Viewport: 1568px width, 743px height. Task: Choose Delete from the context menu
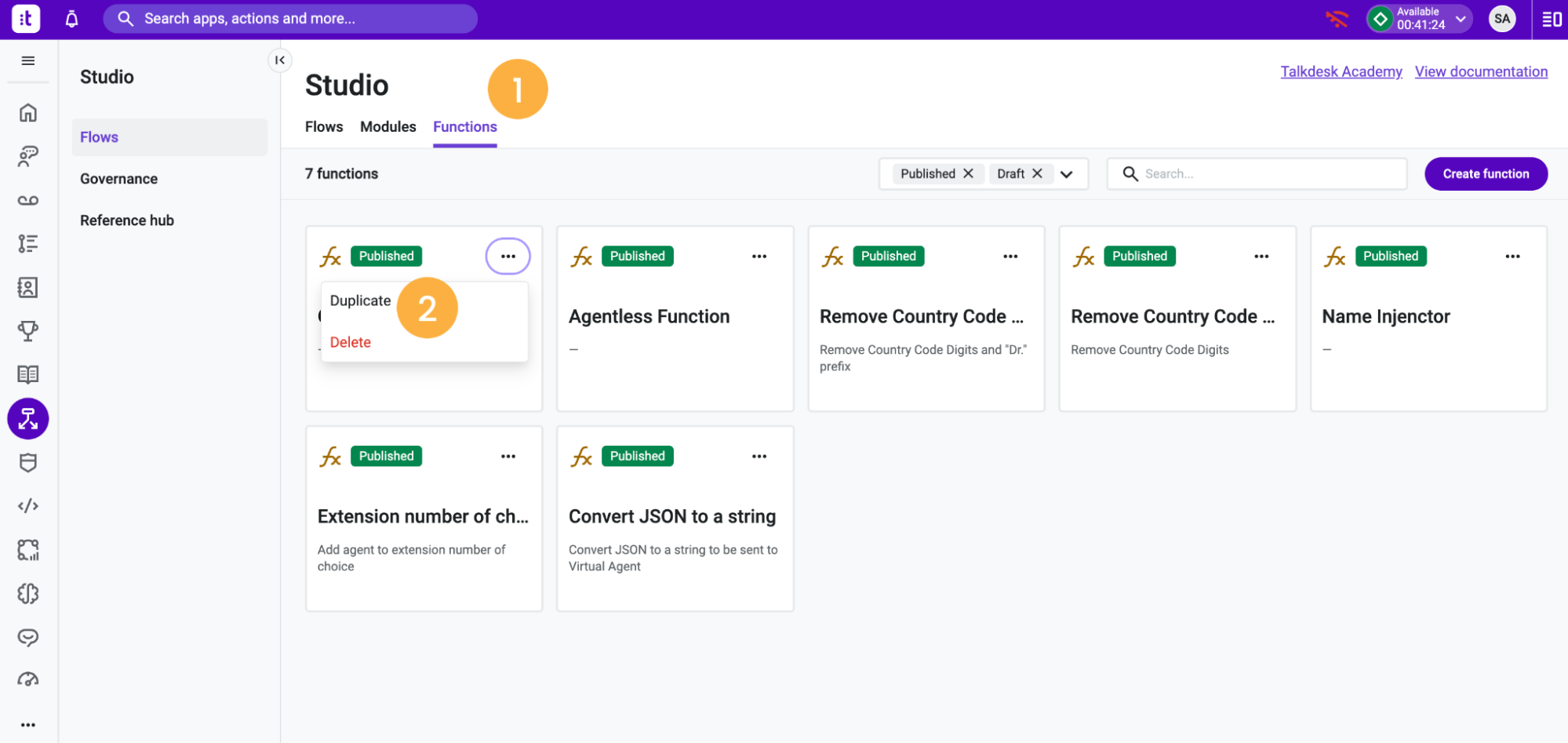351,343
